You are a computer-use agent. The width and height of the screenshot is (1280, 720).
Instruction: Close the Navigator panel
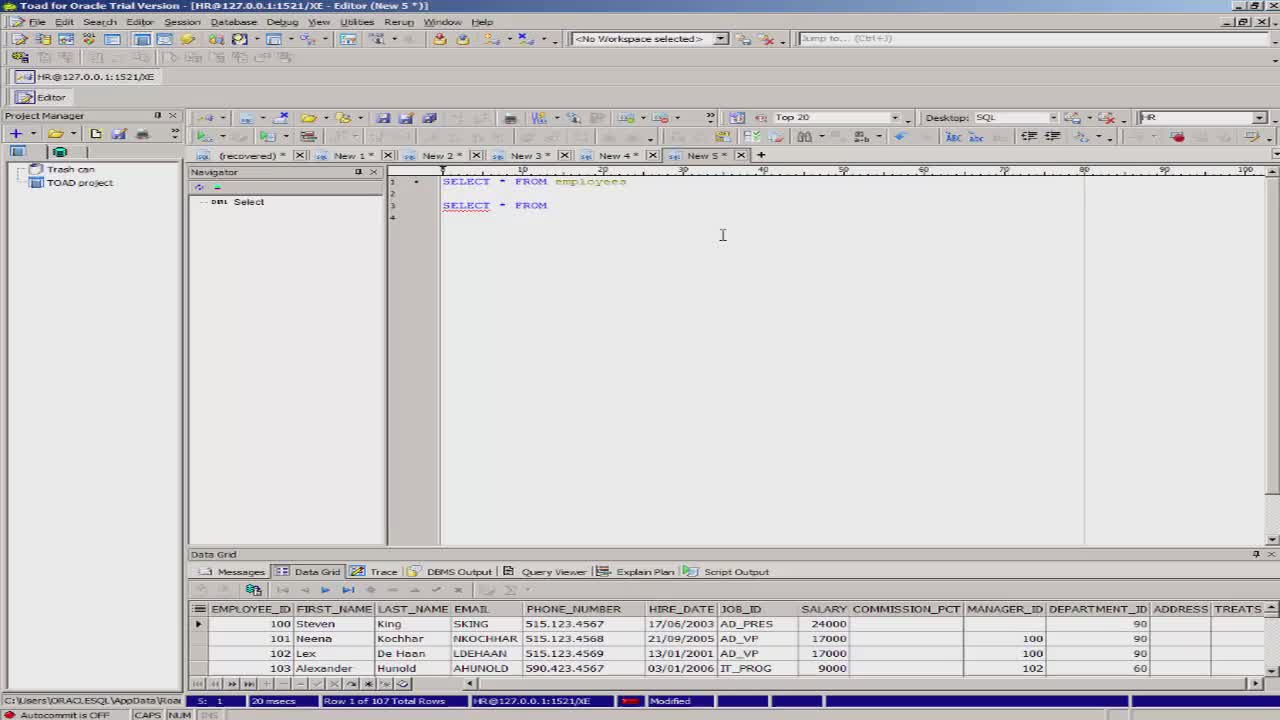[374, 172]
